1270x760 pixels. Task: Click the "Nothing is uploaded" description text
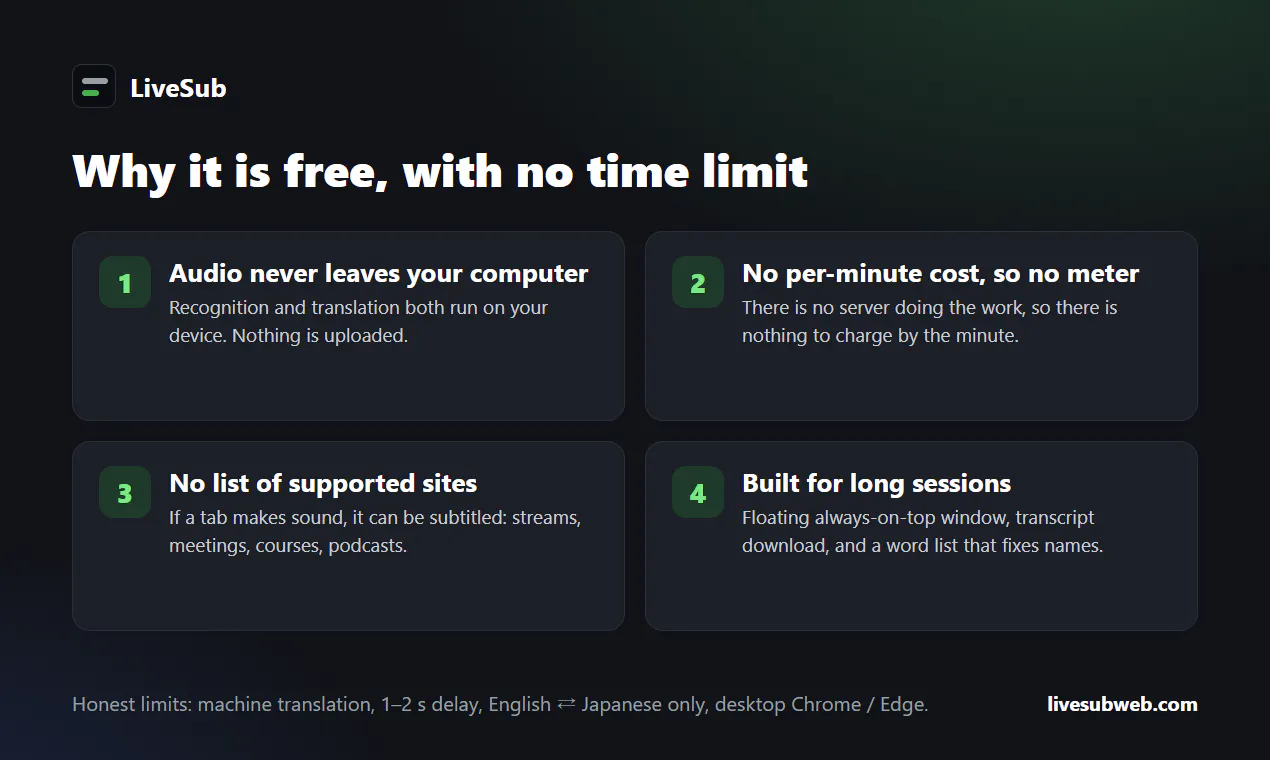(358, 321)
